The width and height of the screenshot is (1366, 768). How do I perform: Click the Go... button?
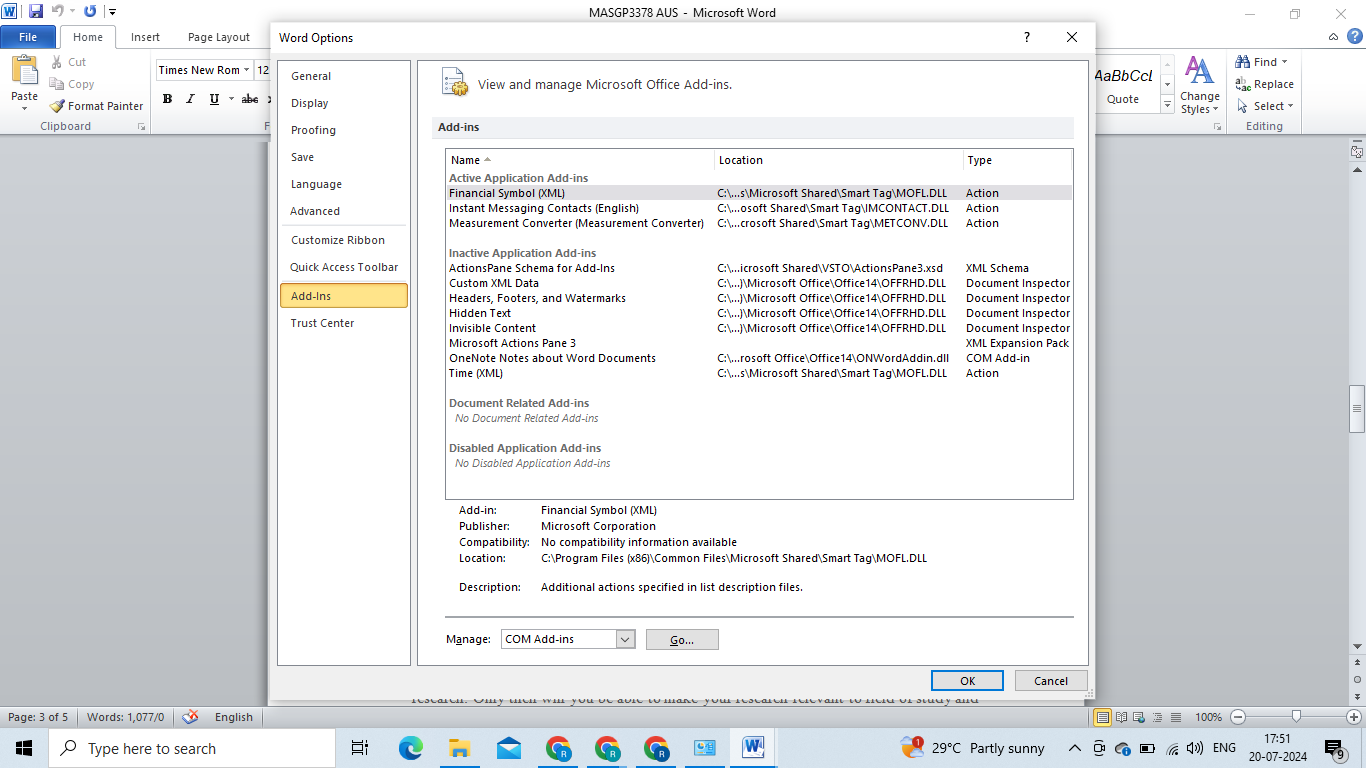tap(682, 639)
